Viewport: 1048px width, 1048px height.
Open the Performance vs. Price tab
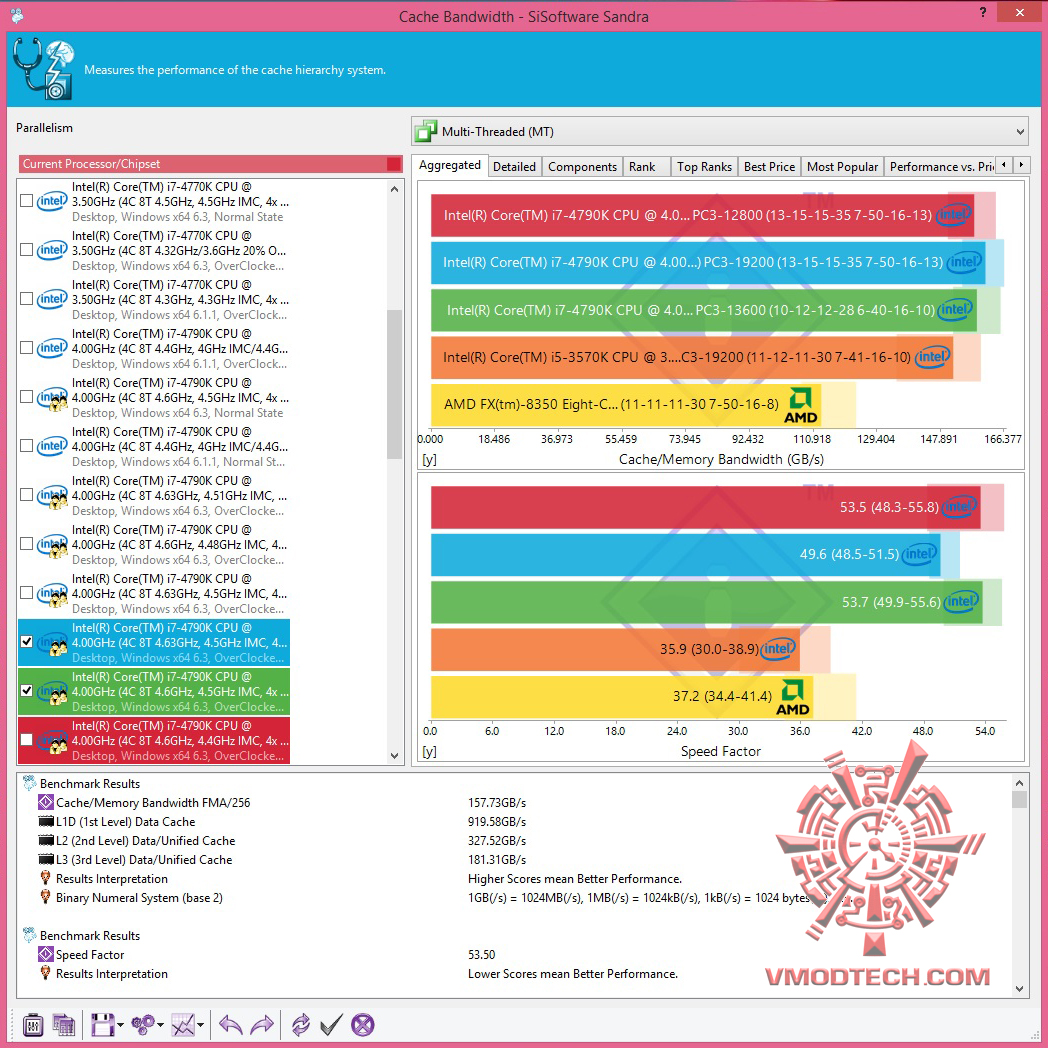pos(941,166)
